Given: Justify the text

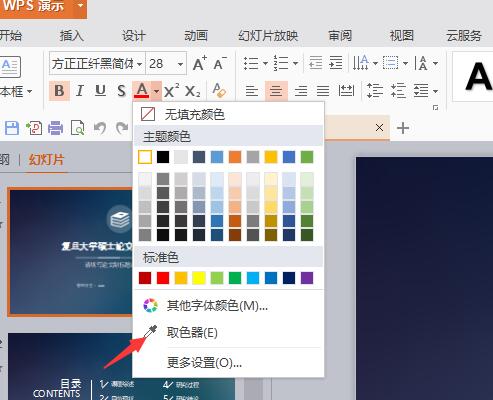Looking at the screenshot, I should pyautogui.click(x=323, y=91).
